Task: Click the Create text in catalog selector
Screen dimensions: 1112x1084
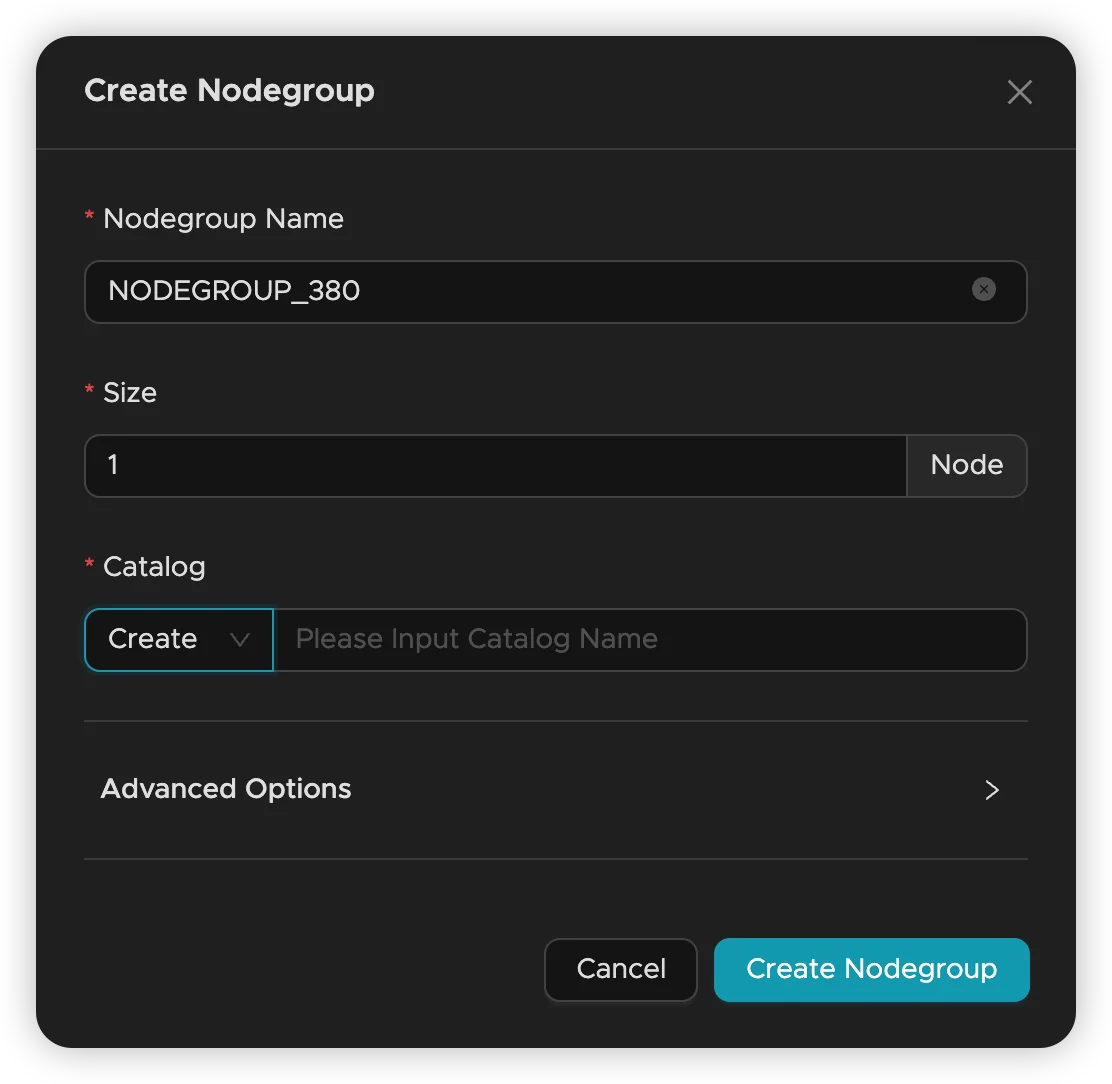Action: tap(152, 639)
